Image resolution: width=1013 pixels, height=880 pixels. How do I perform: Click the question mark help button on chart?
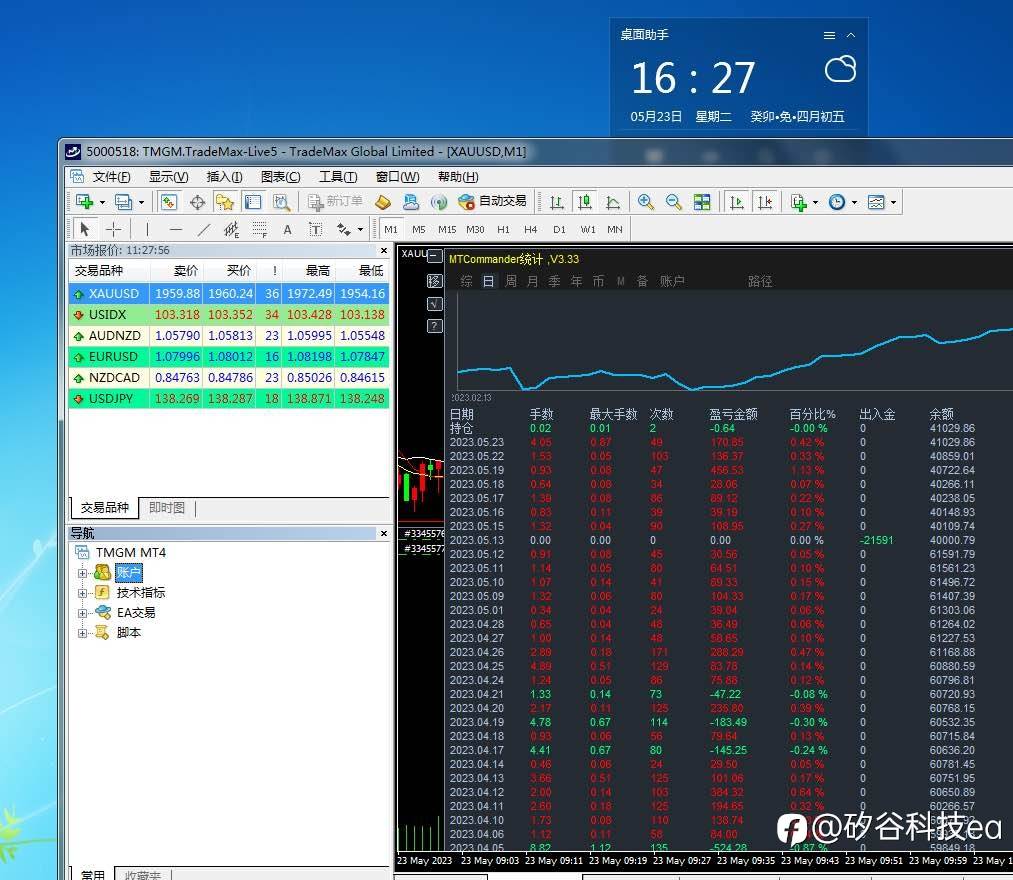point(435,326)
